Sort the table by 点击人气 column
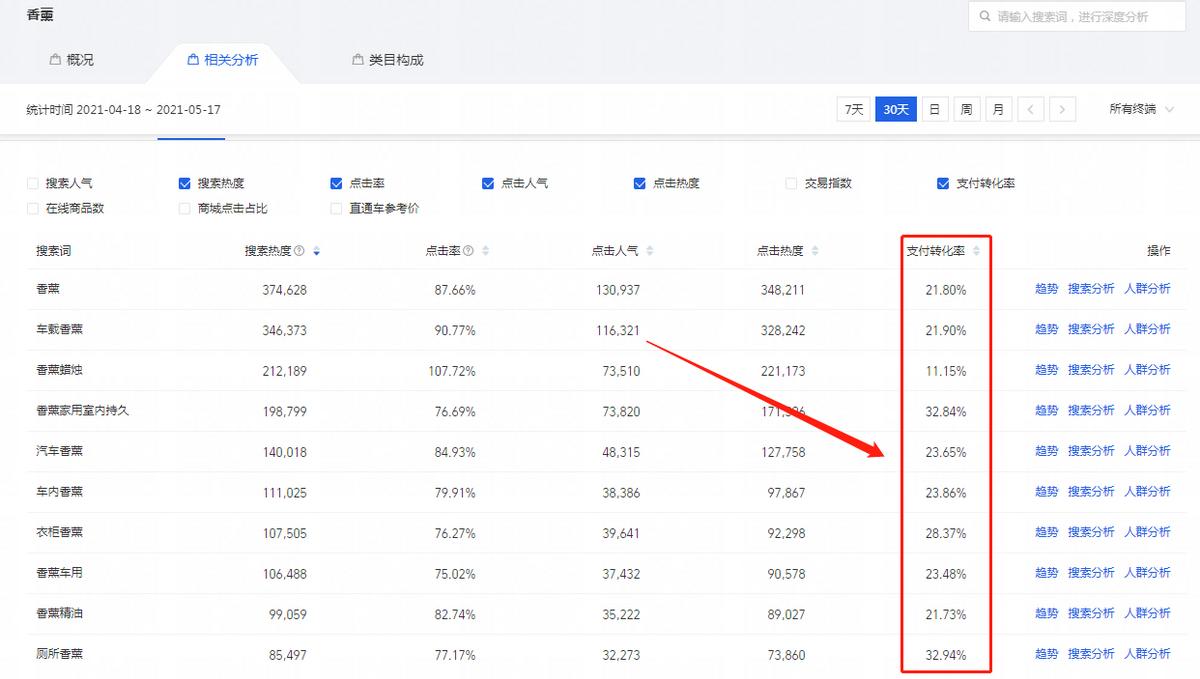 tap(649, 250)
